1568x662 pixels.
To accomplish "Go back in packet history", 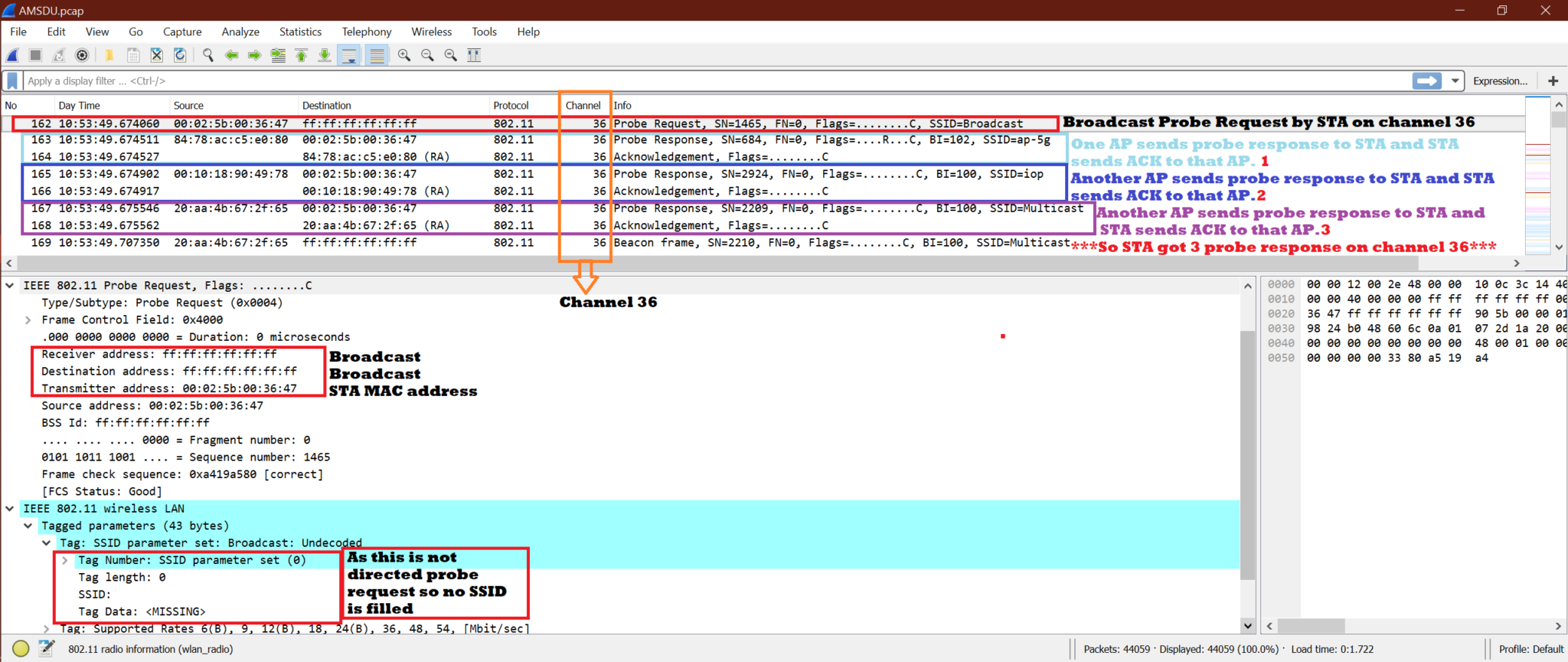I will pyautogui.click(x=231, y=55).
